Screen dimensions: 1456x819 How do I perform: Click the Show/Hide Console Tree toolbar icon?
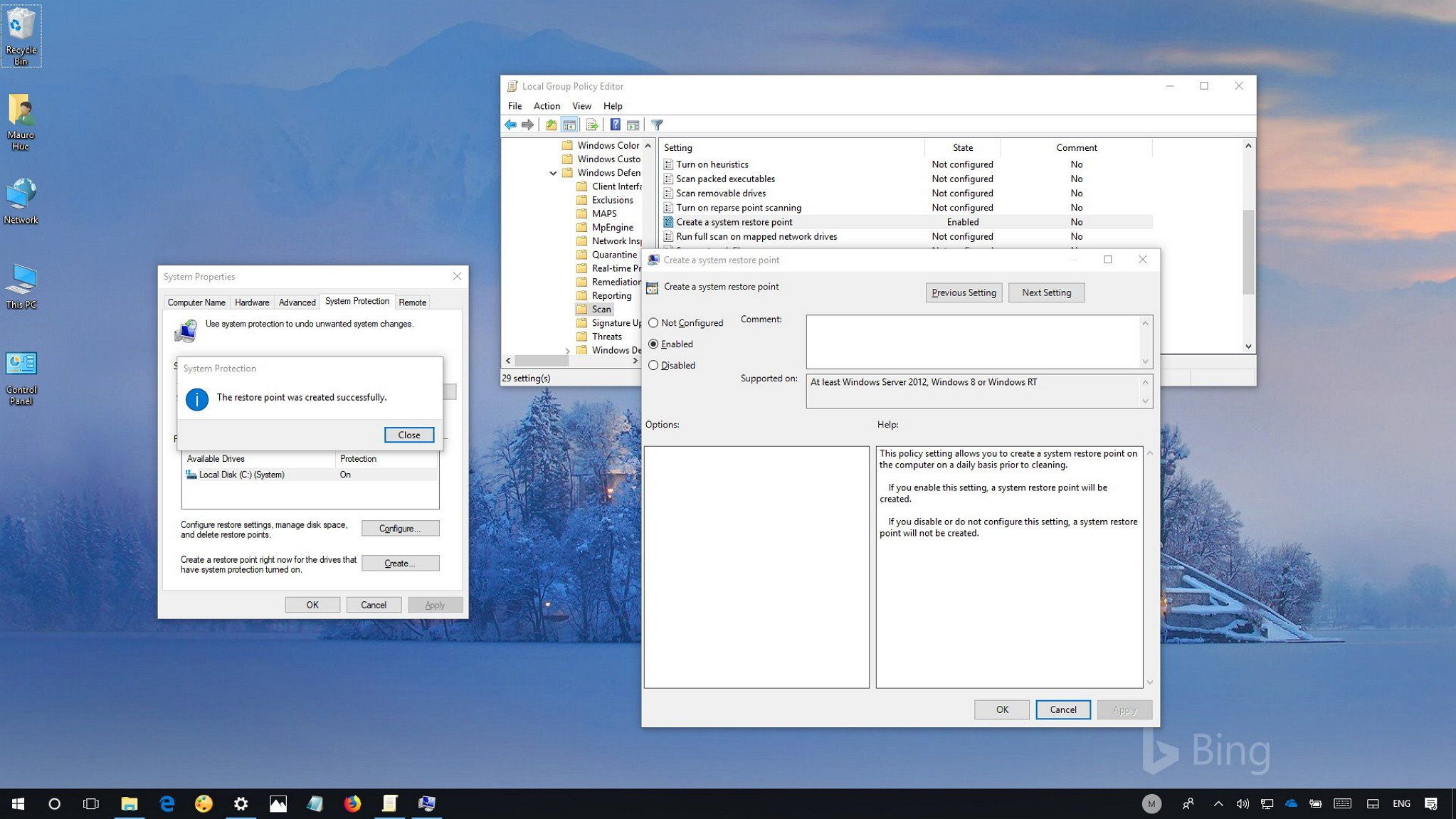tap(570, 125)
